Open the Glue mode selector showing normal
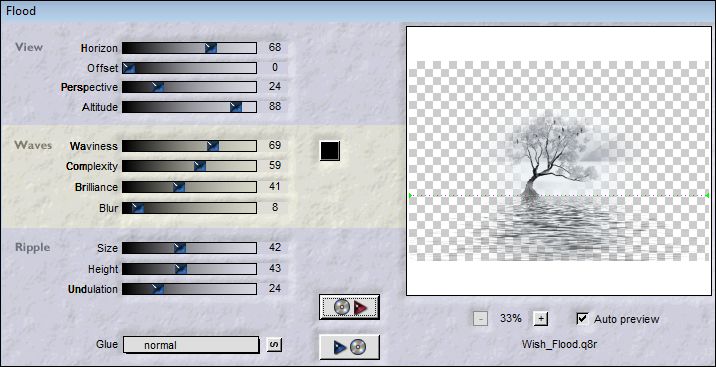 tap(191, 345)
